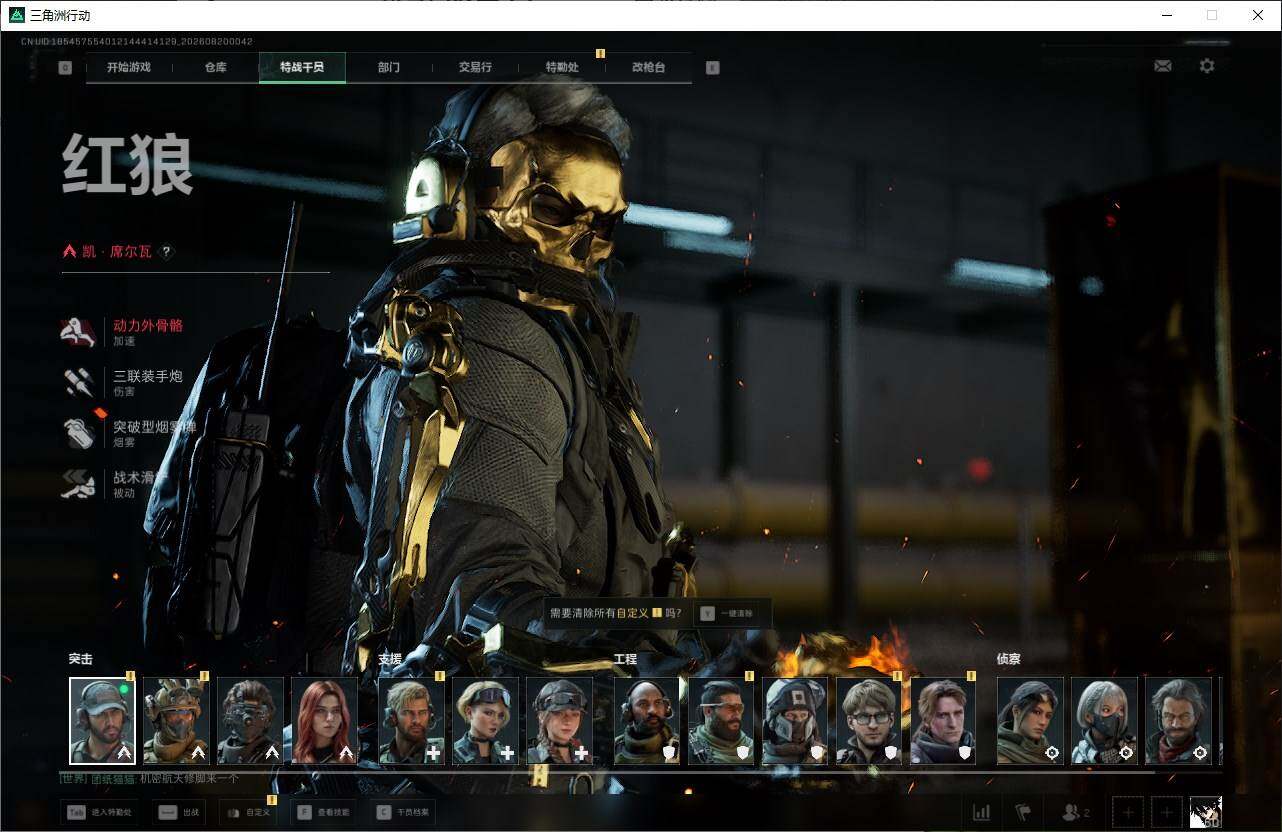Select the engineer operator wearing eyeglasses
Image resolution: width=1282 pixels, height=832 pixels.
[x=869, y=721]
